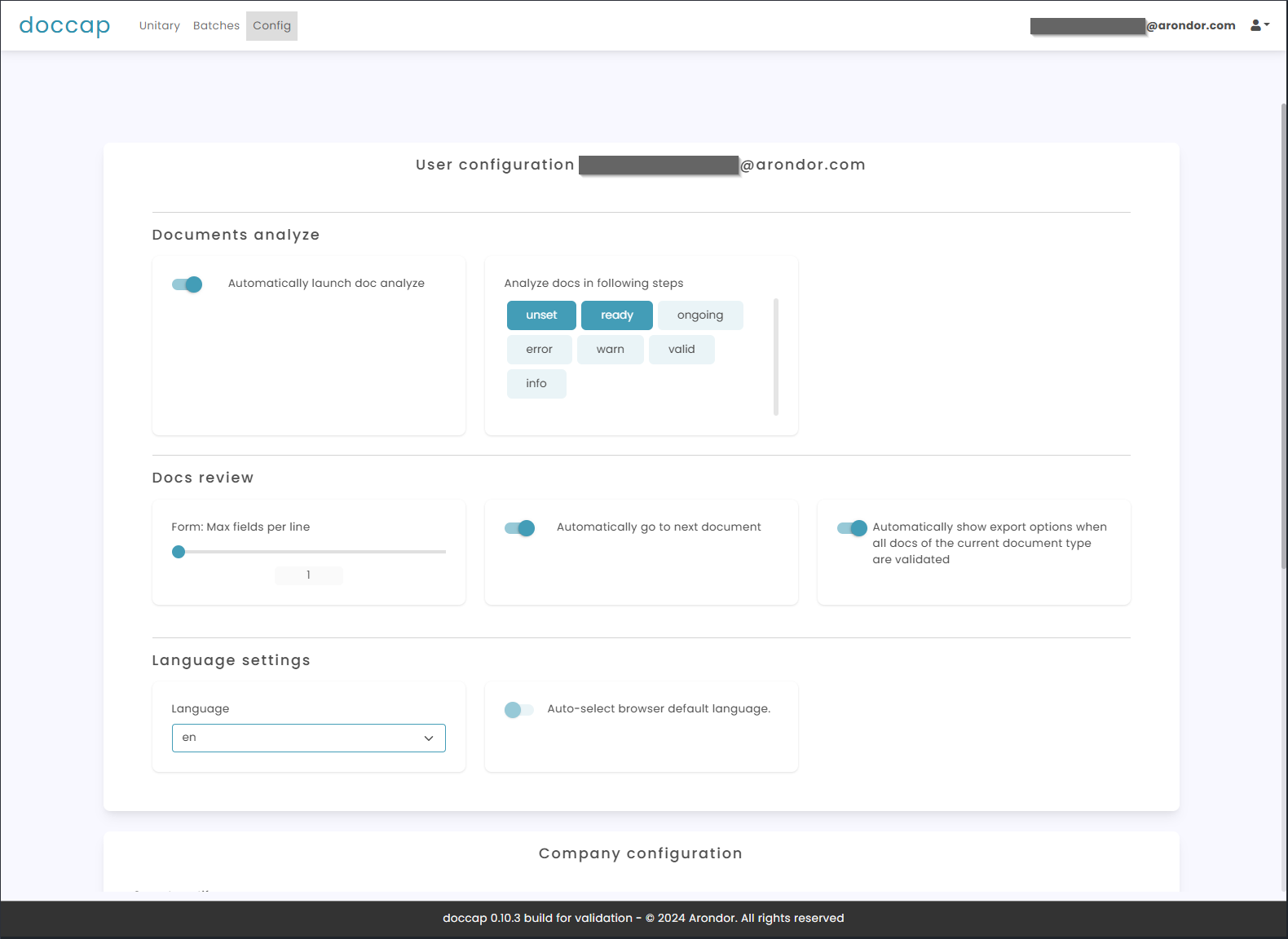Open the user account menu icon

pyautogui.click(x=1259, y=25)
